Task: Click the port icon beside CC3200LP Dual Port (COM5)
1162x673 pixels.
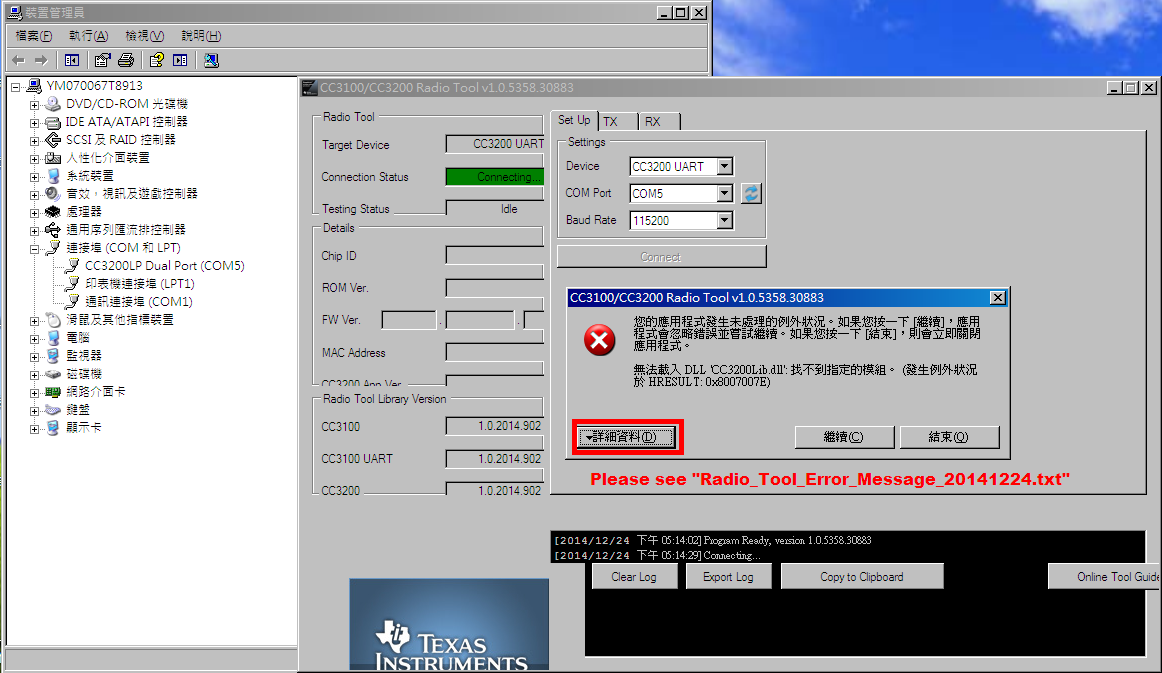Action: pyautogui.click(x=72, y=265)
